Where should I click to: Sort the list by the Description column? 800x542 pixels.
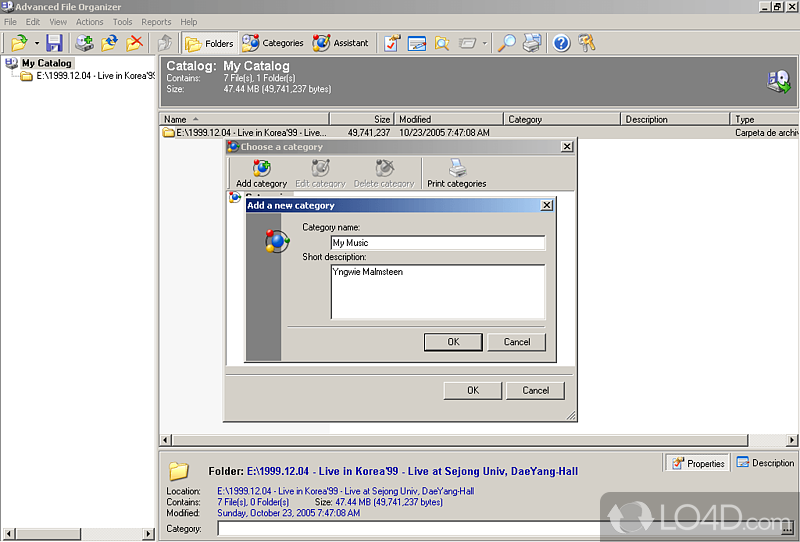click(x=676, y=119)
